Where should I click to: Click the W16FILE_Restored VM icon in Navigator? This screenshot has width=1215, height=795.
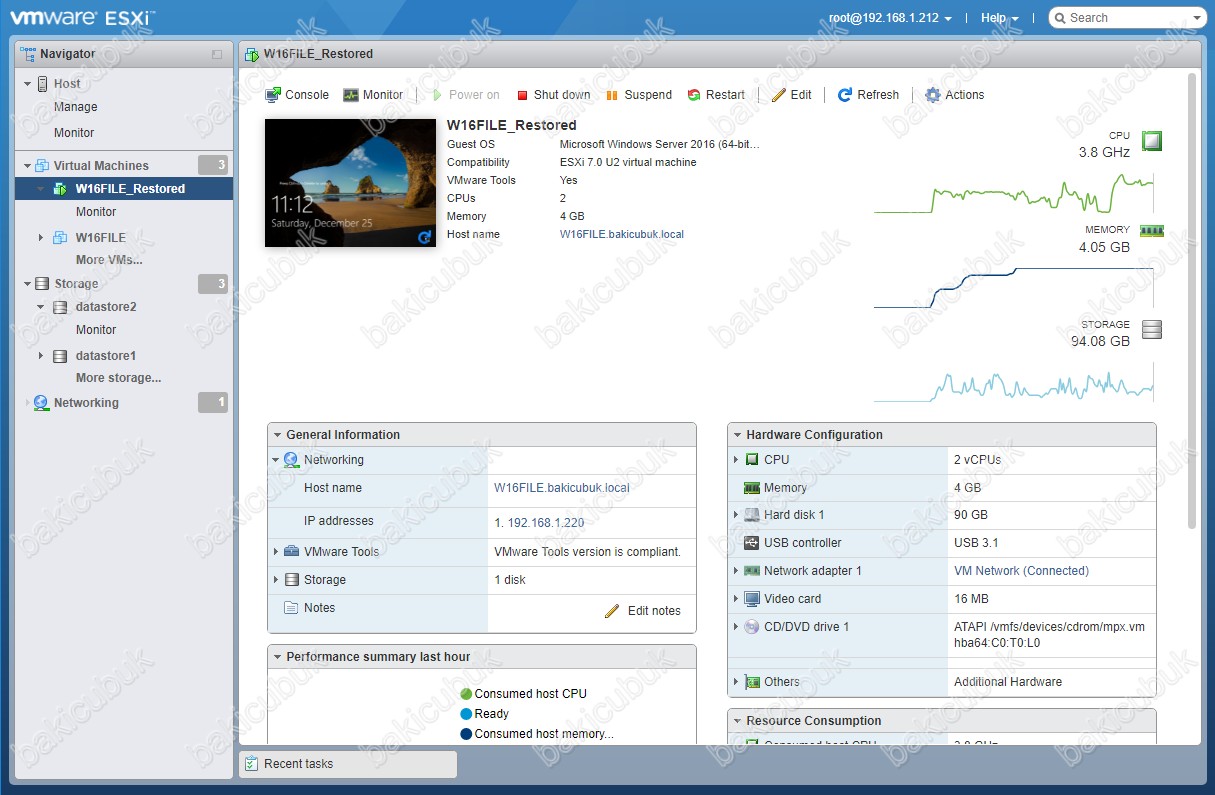60,189
